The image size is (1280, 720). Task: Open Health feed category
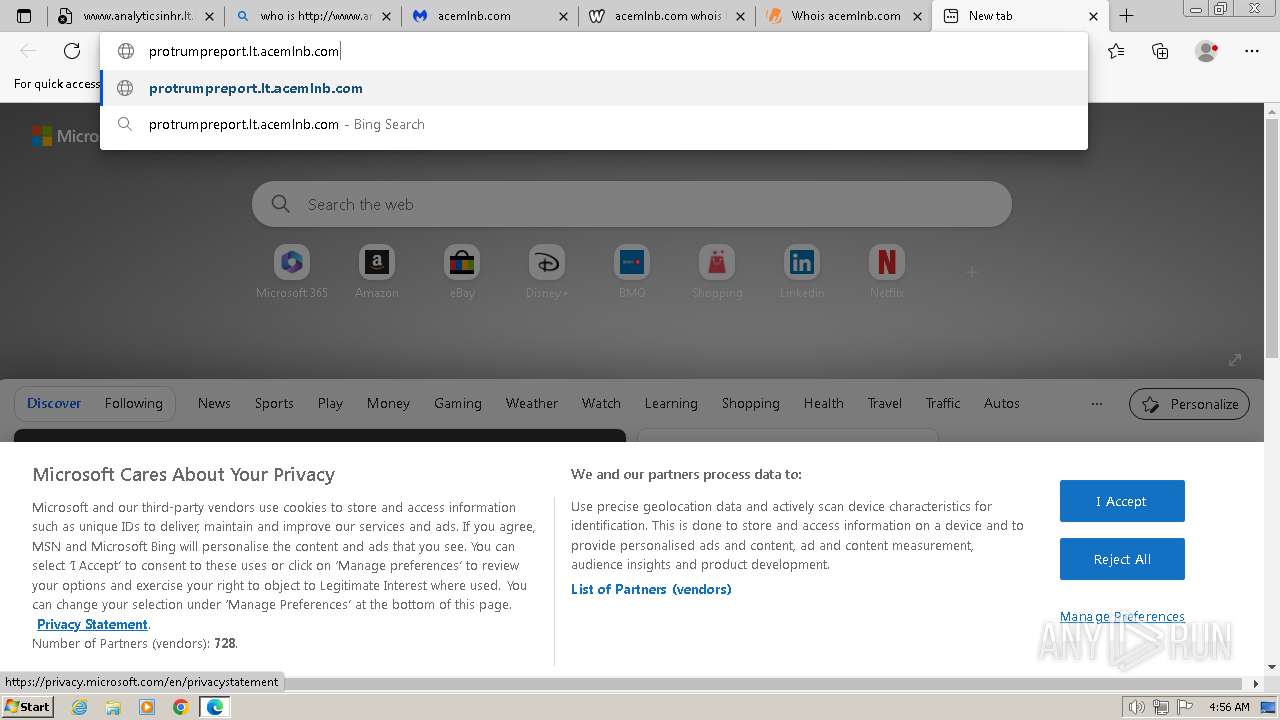824,403
